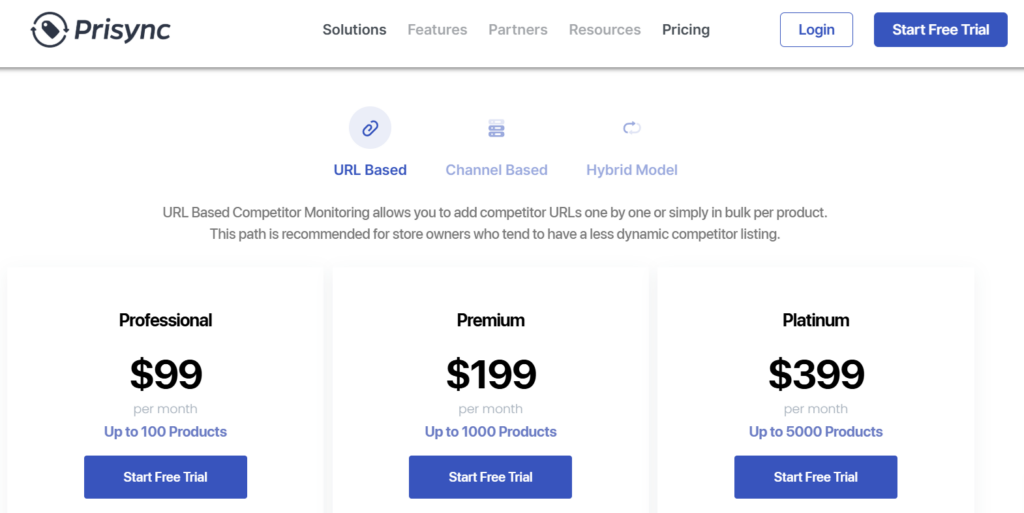Go to the Pricing page

686,30
